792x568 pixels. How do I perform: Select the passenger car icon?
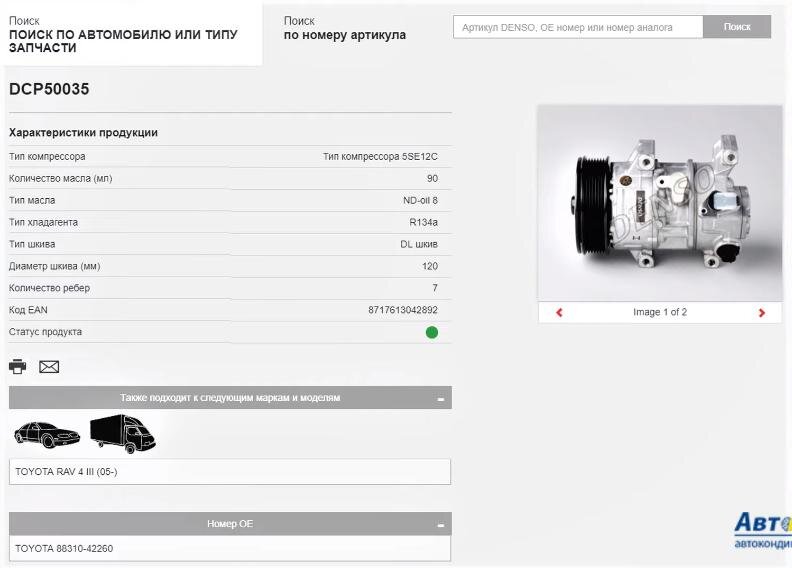point(46,435)
